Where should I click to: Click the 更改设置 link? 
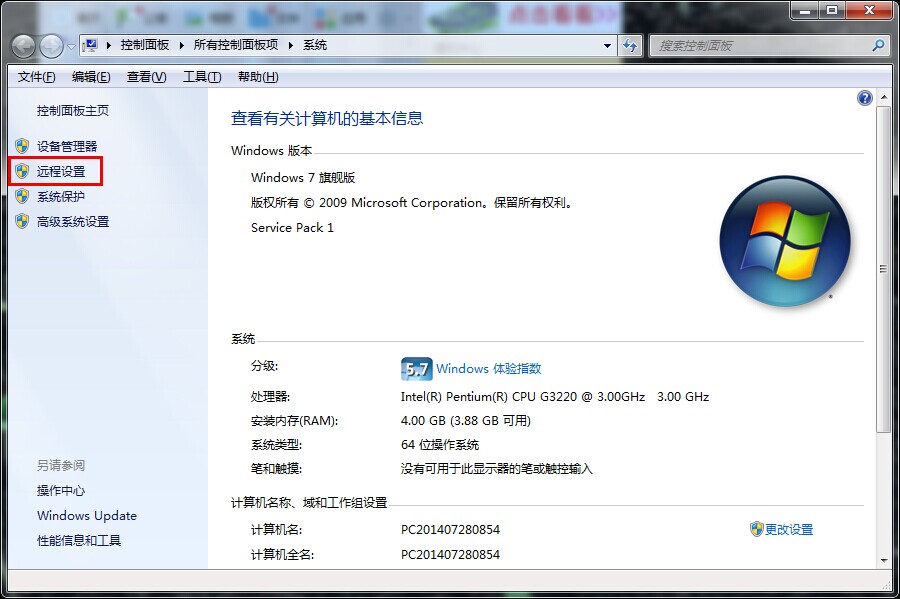coord(788,529)
